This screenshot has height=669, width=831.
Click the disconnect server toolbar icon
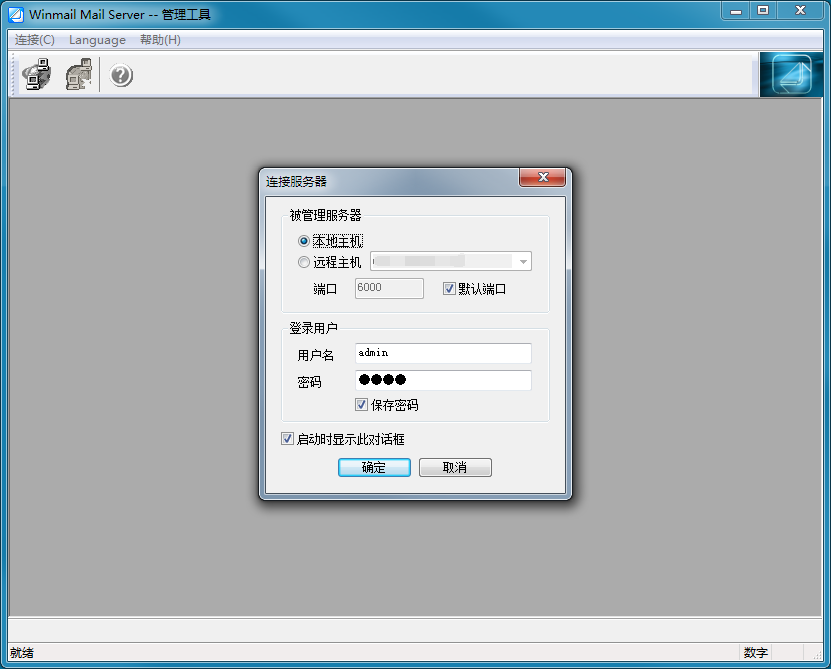(x=78, y=73)
